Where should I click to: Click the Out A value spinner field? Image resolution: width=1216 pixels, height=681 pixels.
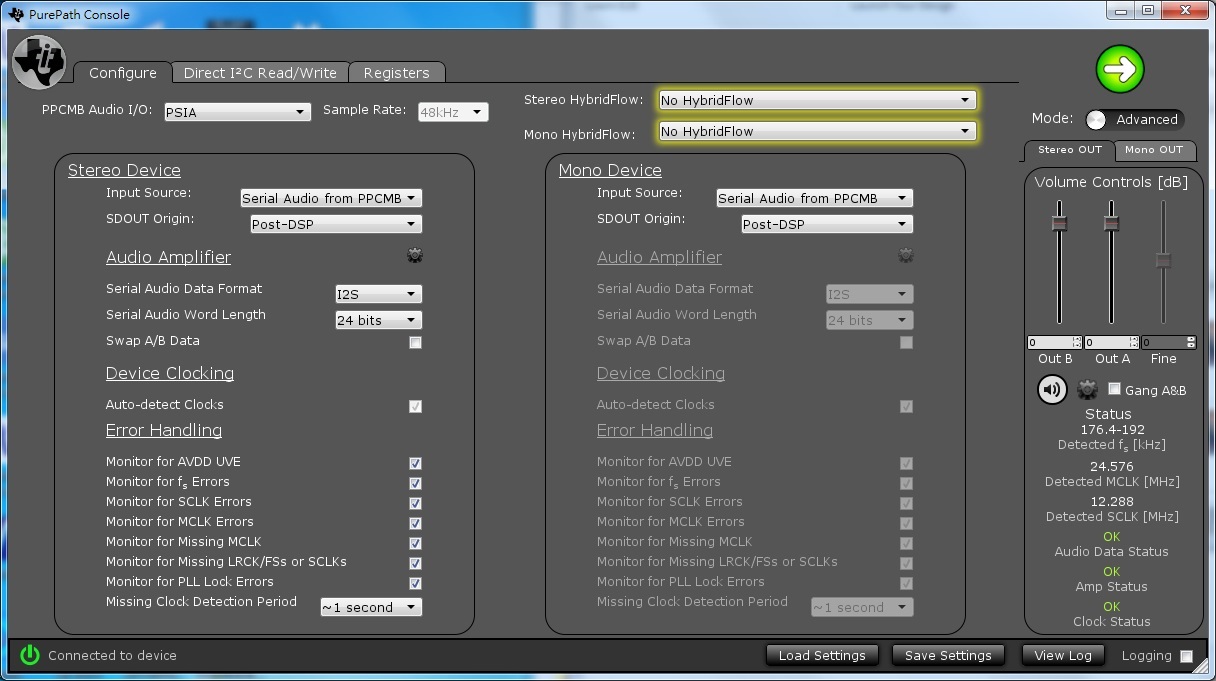click(1111, 342)
